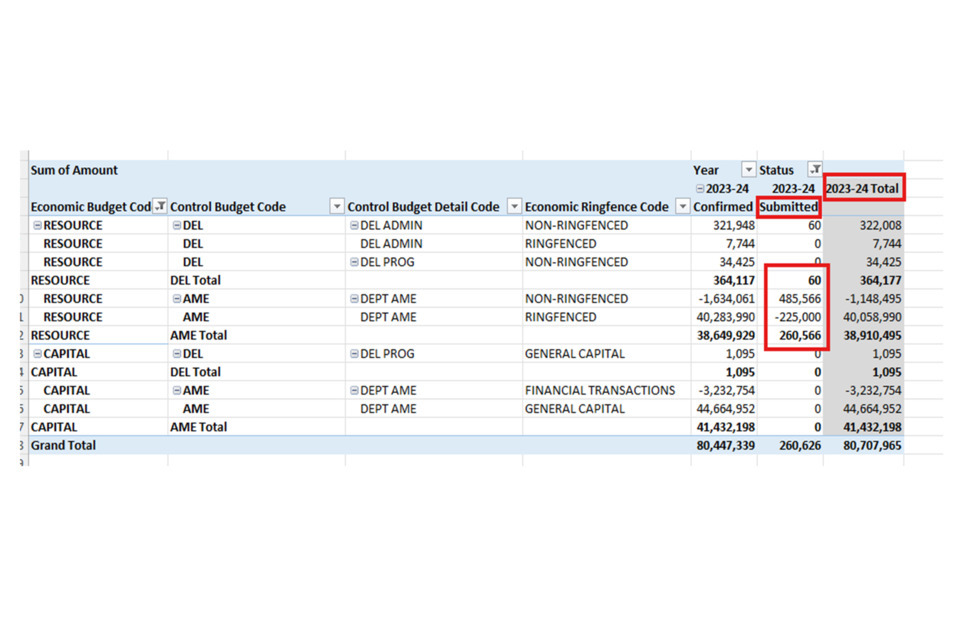The height and width of the screenshot is (640, 960).
Task: Select the 2023-24 Total header cell
Action: 863,188
